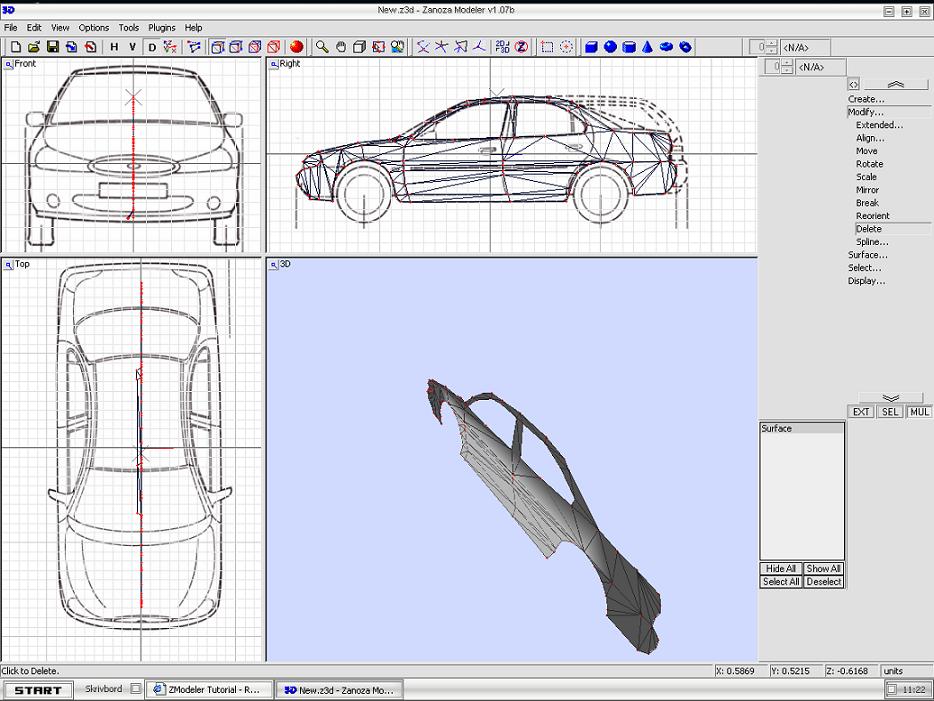Viewport: 934px width, 701px height.
Task: Open the Front viewport view menu
Action: [8, 64]
